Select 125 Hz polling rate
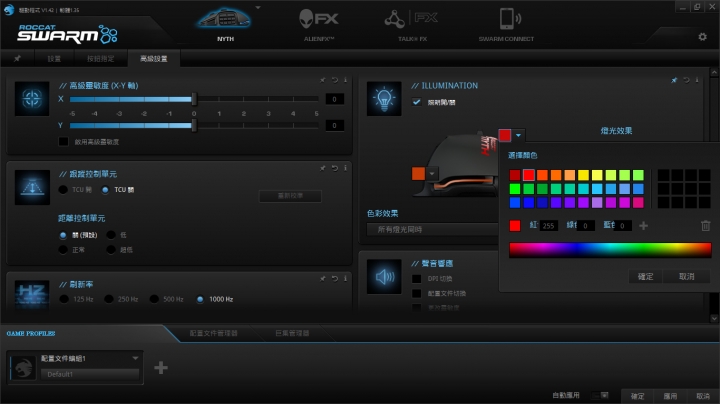Image resolution: width=720 pixels, height=404 pixels. (x=64, y=299)
